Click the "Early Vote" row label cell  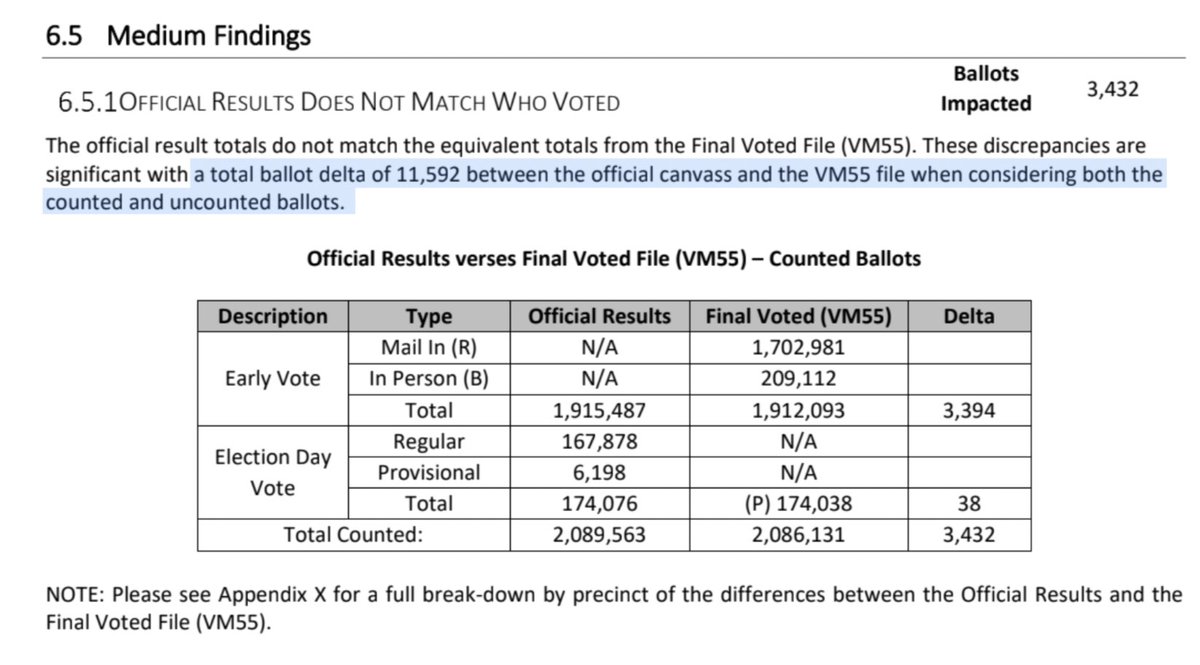[x=273, y=379]
